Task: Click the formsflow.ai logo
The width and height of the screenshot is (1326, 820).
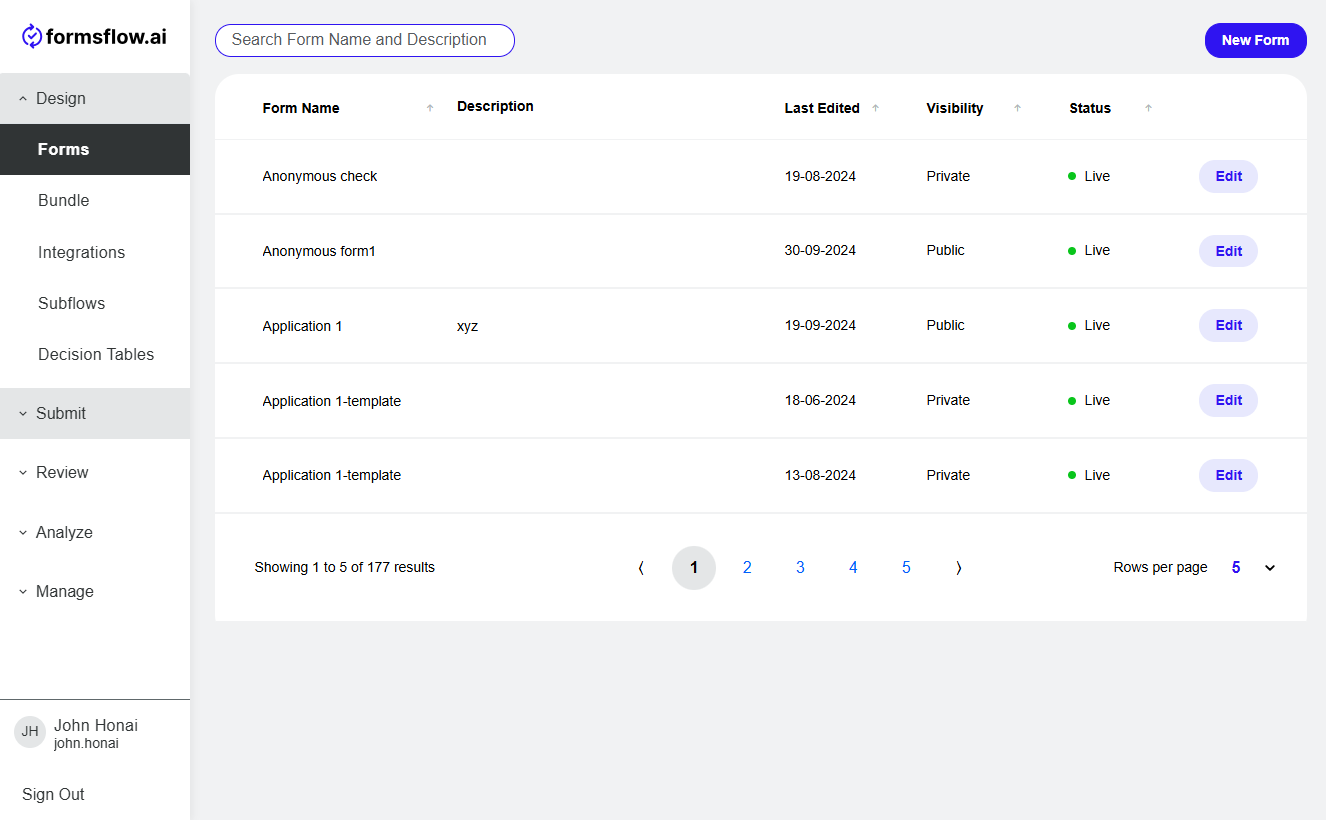Action: 94,37
